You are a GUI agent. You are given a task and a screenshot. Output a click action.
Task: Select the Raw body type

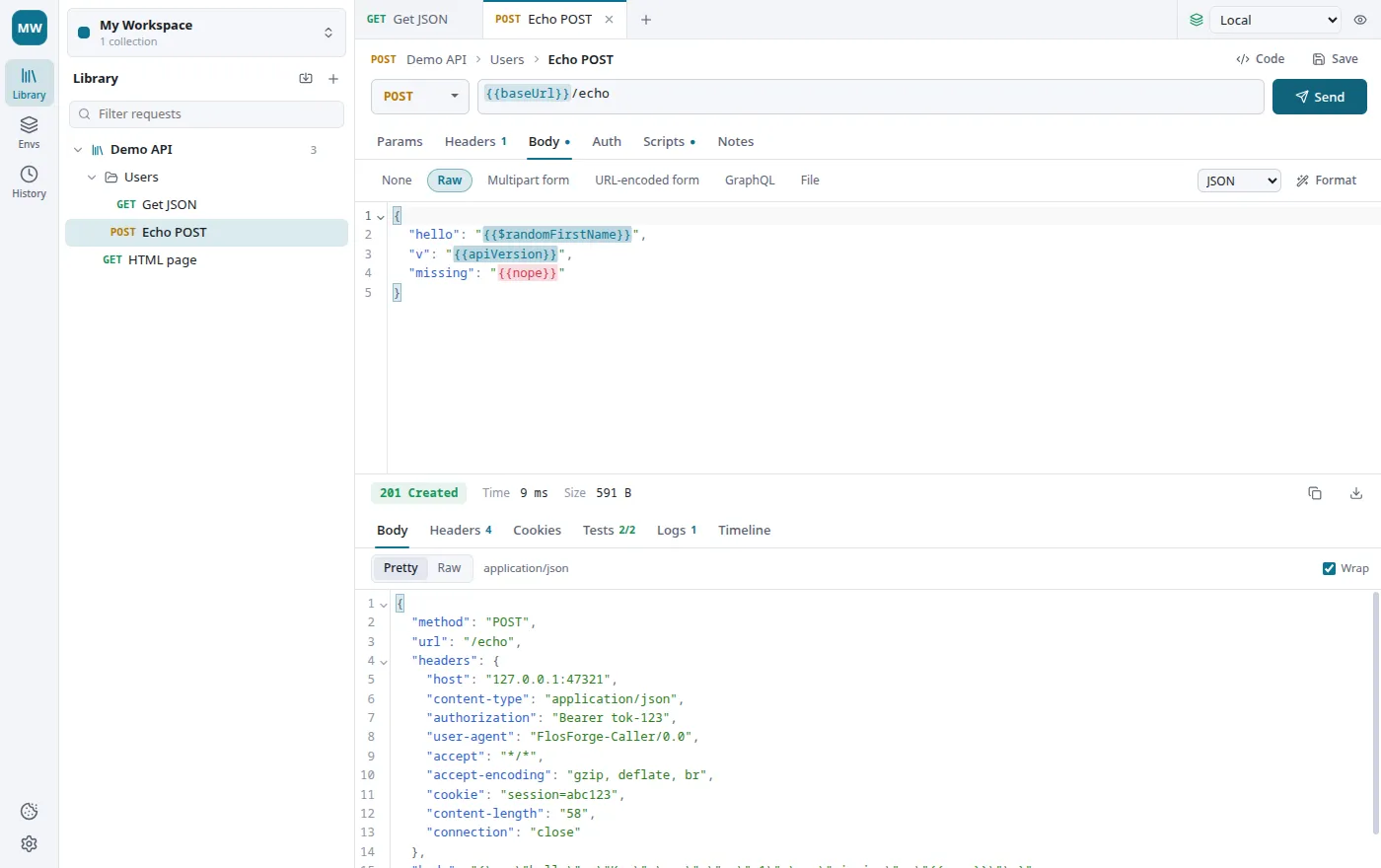coord(450,181)
